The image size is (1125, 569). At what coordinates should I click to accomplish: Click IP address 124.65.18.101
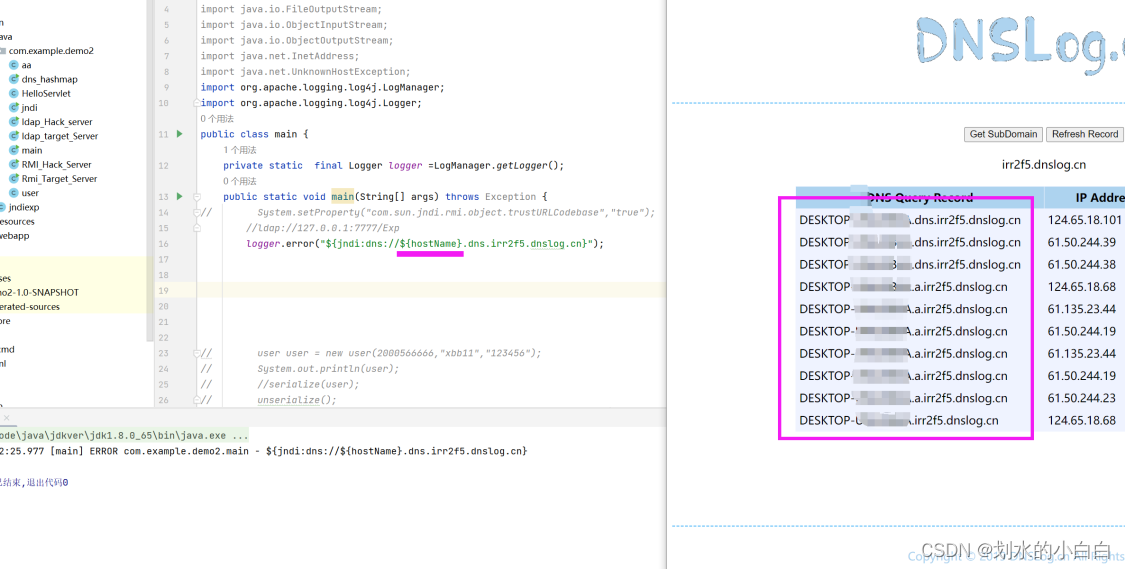(x=1084, y=220)
